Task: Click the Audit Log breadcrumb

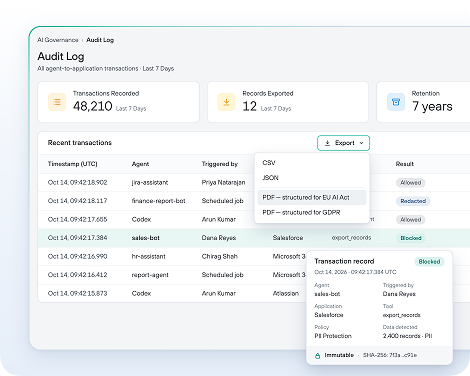Action: pyautogui.click(x=100, y=40)
